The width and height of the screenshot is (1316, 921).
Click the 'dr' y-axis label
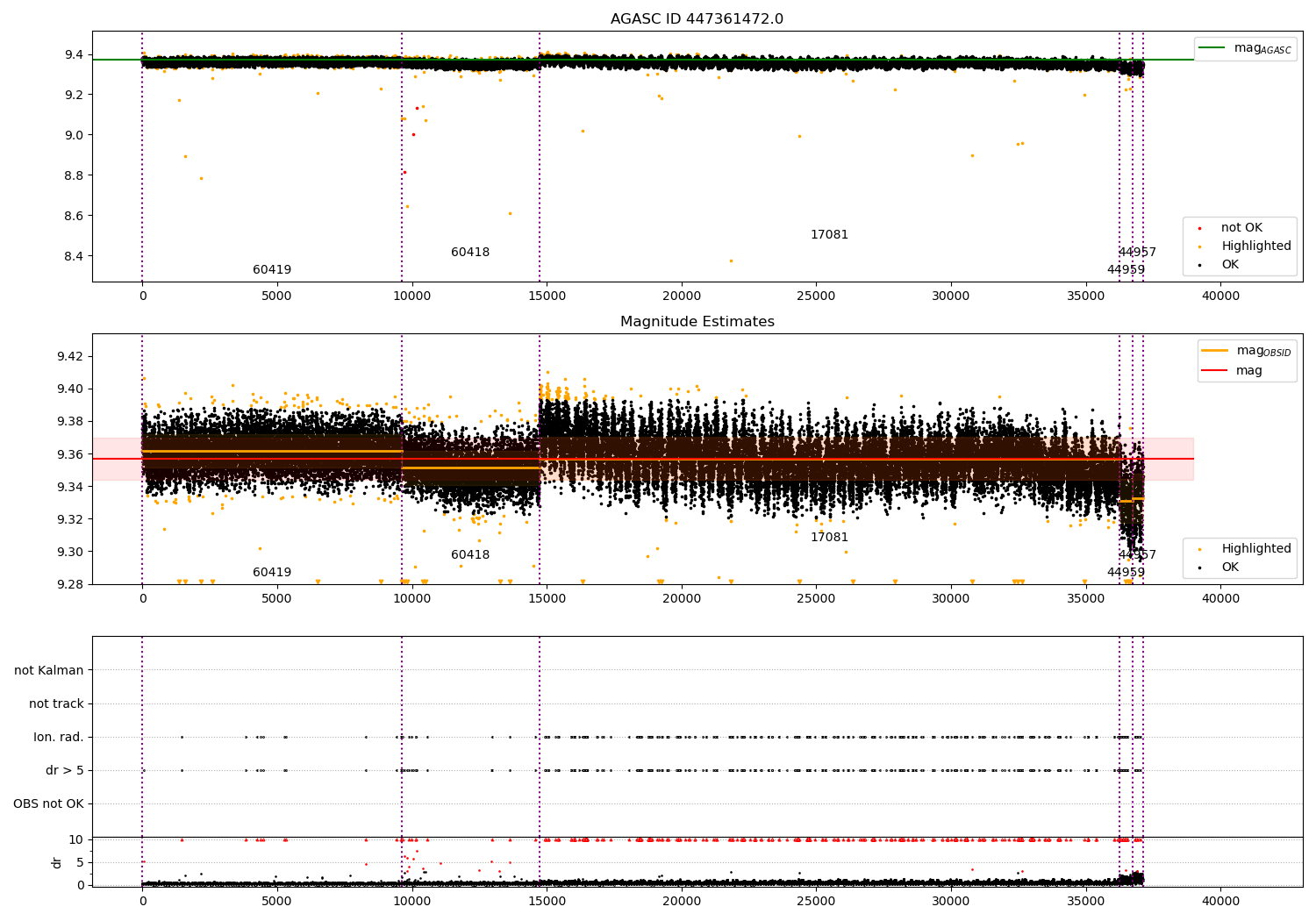pos(57,862)
